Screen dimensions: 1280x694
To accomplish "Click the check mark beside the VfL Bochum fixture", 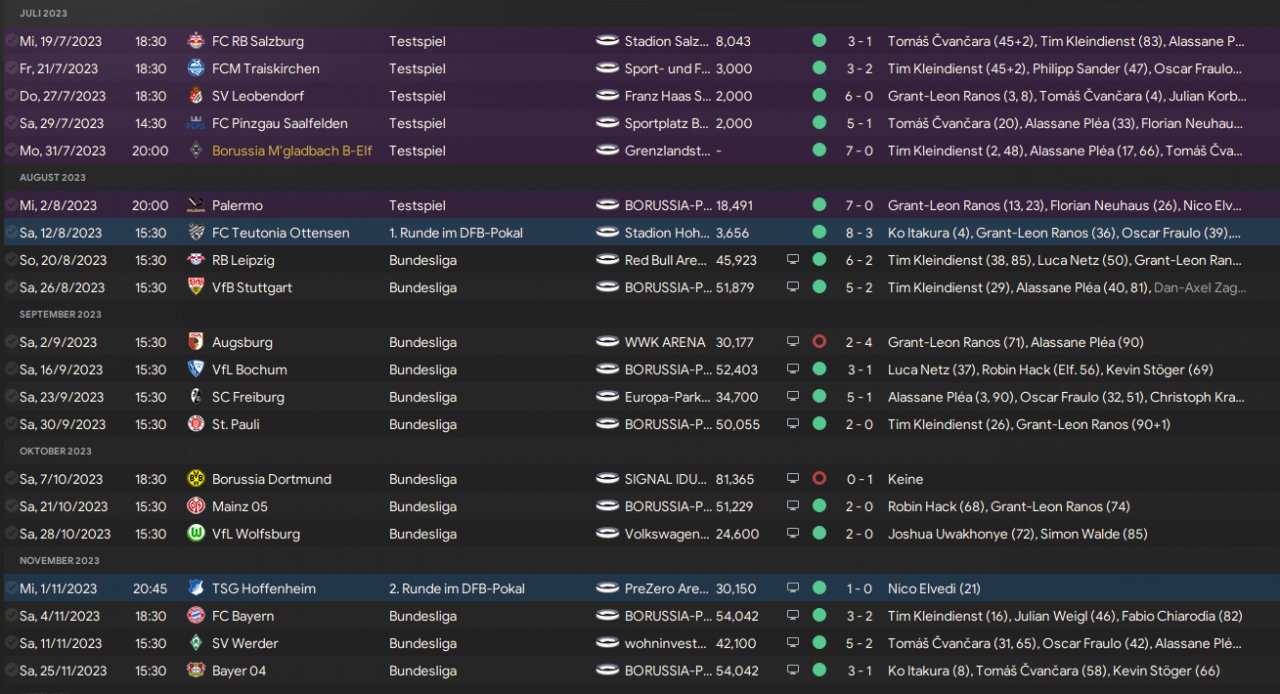I will pos(10,369).
